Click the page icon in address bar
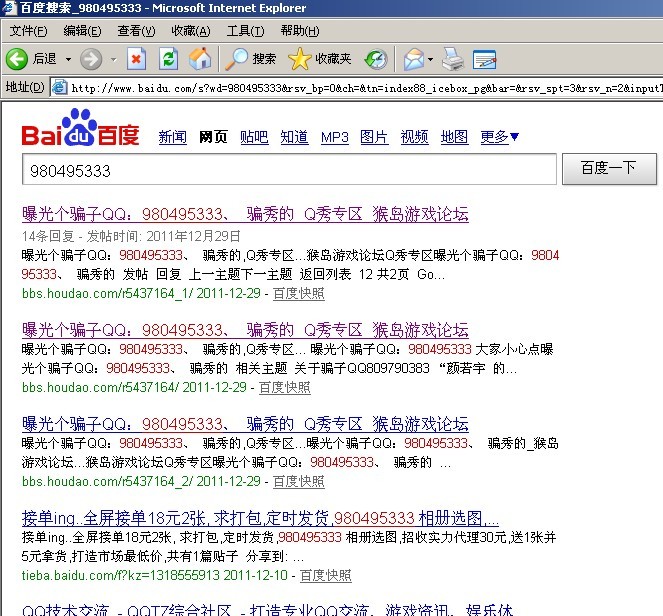The height and width of the screenshot is (616, 663). 60,87
